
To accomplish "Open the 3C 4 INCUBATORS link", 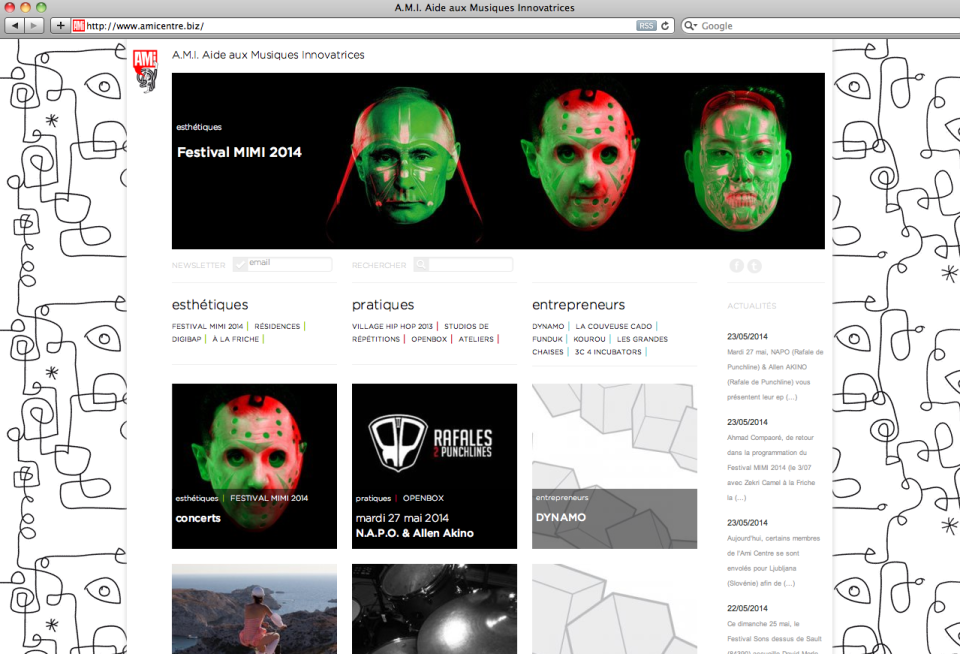I will click(x=608, y=352).
